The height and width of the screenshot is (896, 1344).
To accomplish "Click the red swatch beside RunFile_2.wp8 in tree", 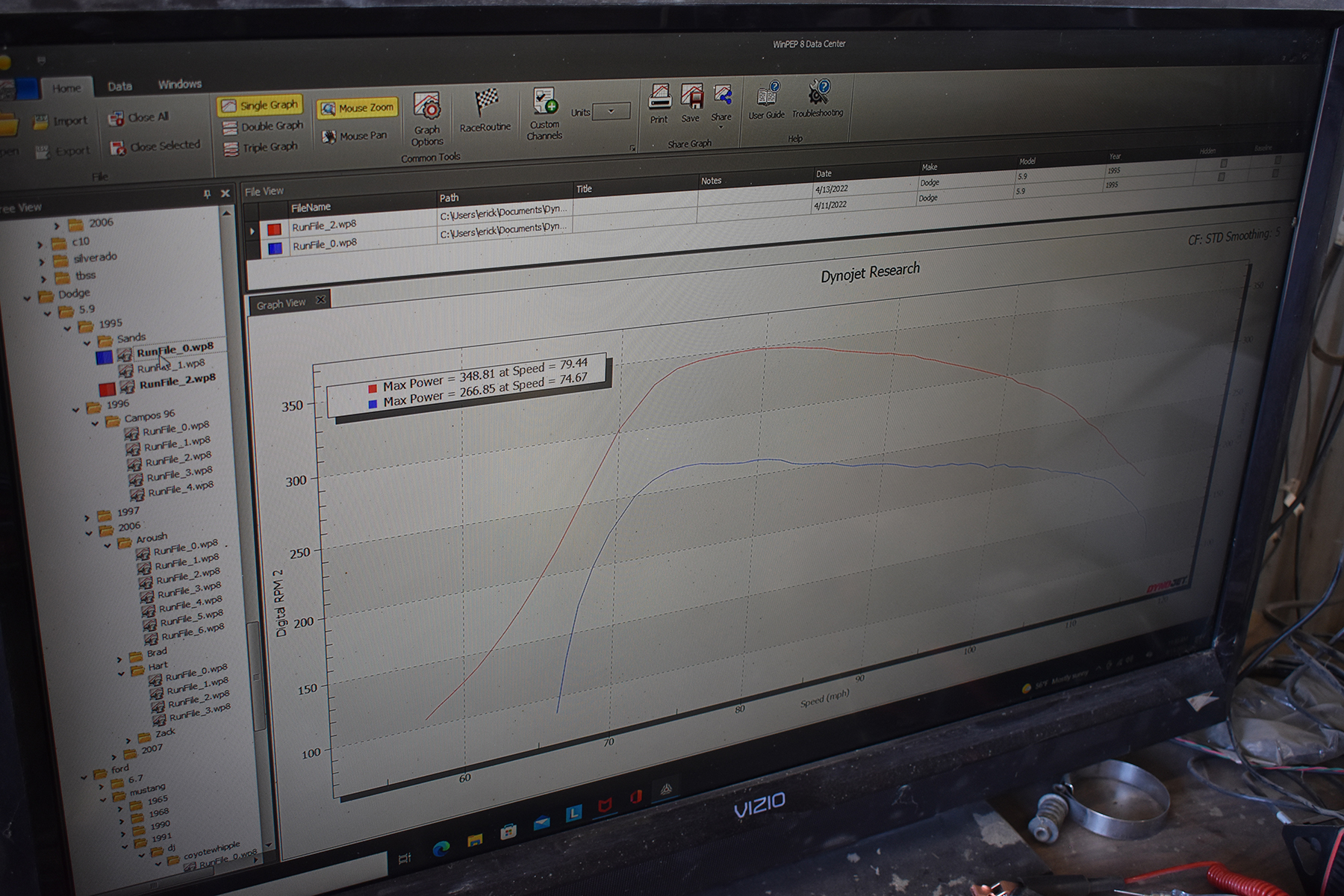I will click(x=108, y=389).
